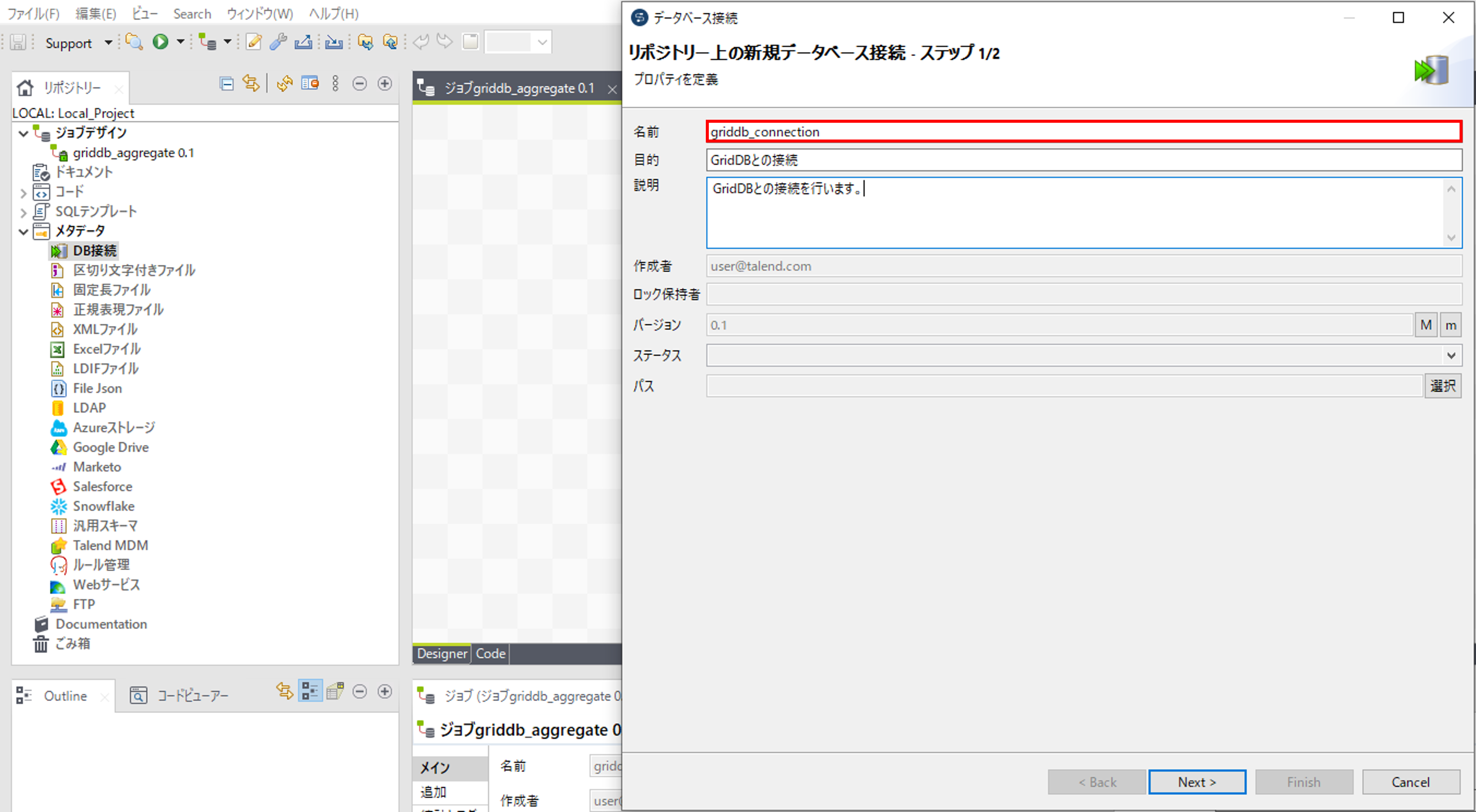Viewport: 1476px width, 812px height.
Task: Click the Azureストレージ item
Action: coord(113,428)
